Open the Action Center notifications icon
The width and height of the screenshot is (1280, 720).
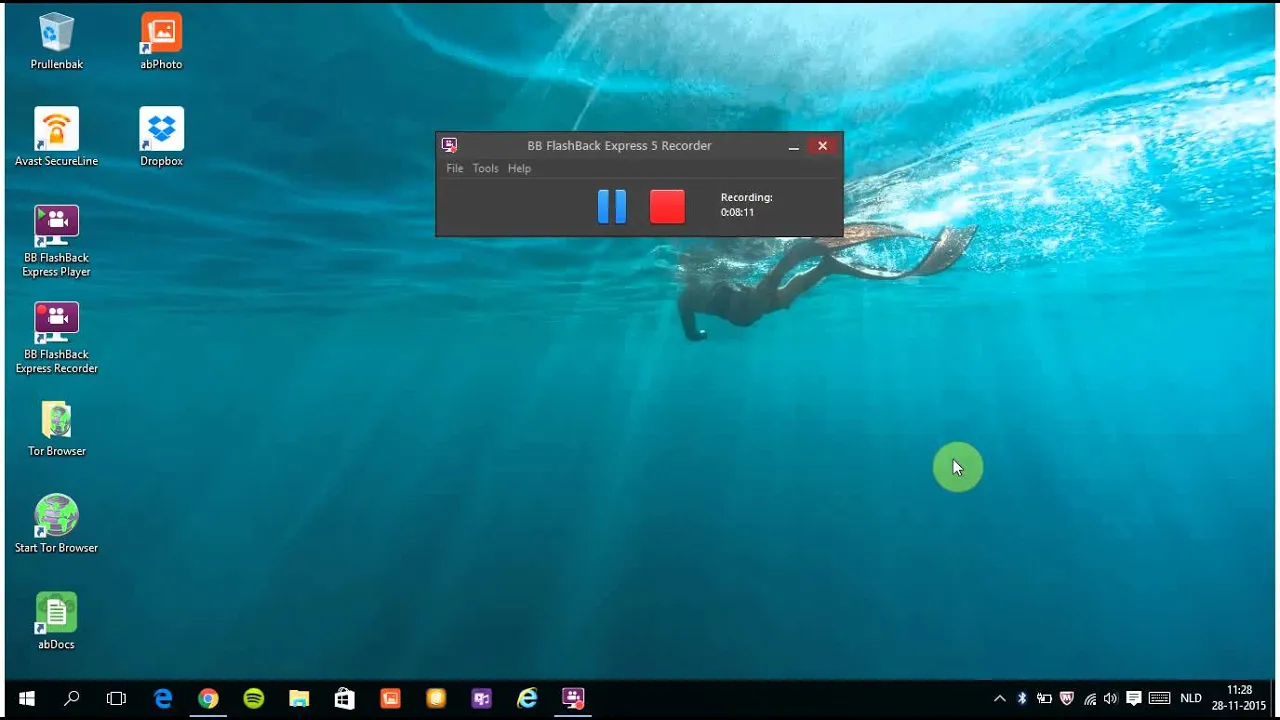pos(1133,699)
